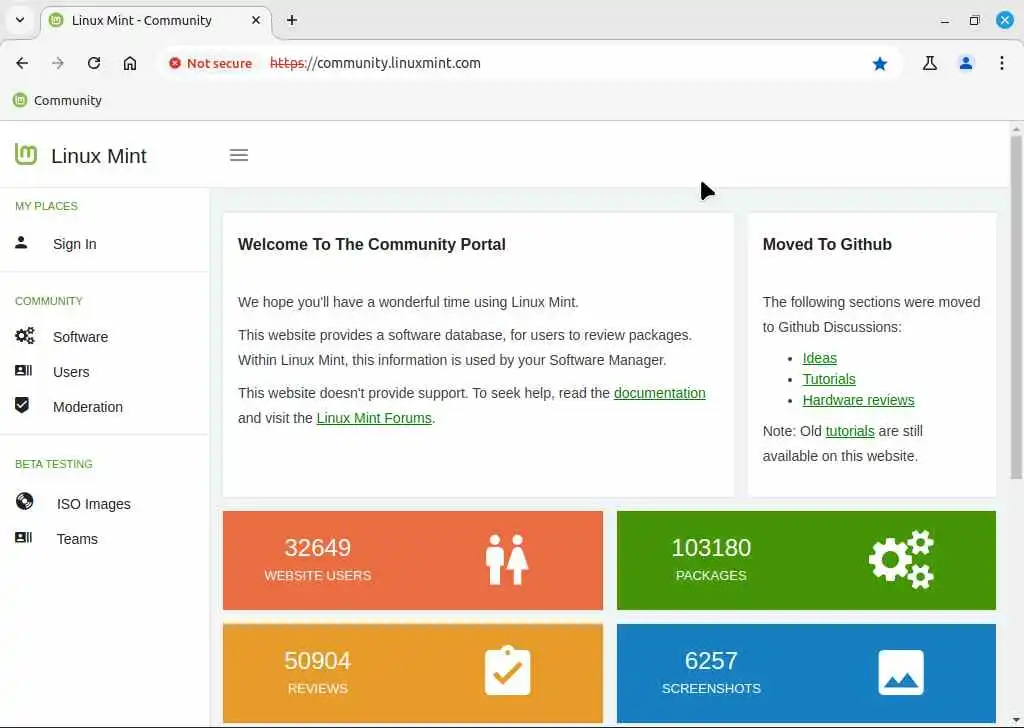1024x728 pixels.
Task: Follow the Linux Mint Forums link
Action: click(374, 418)
